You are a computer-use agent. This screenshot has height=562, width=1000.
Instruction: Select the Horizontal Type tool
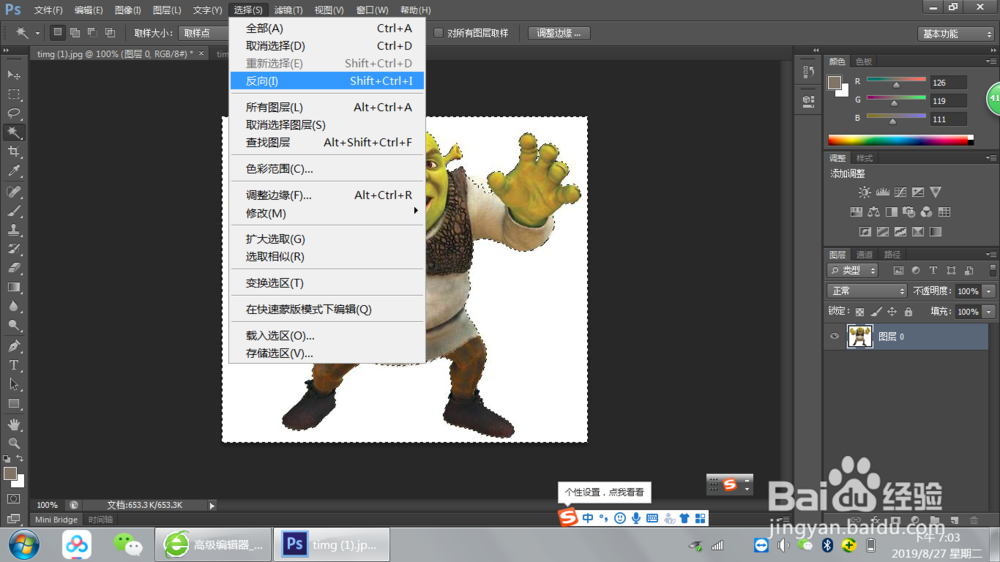click(13, 366)
